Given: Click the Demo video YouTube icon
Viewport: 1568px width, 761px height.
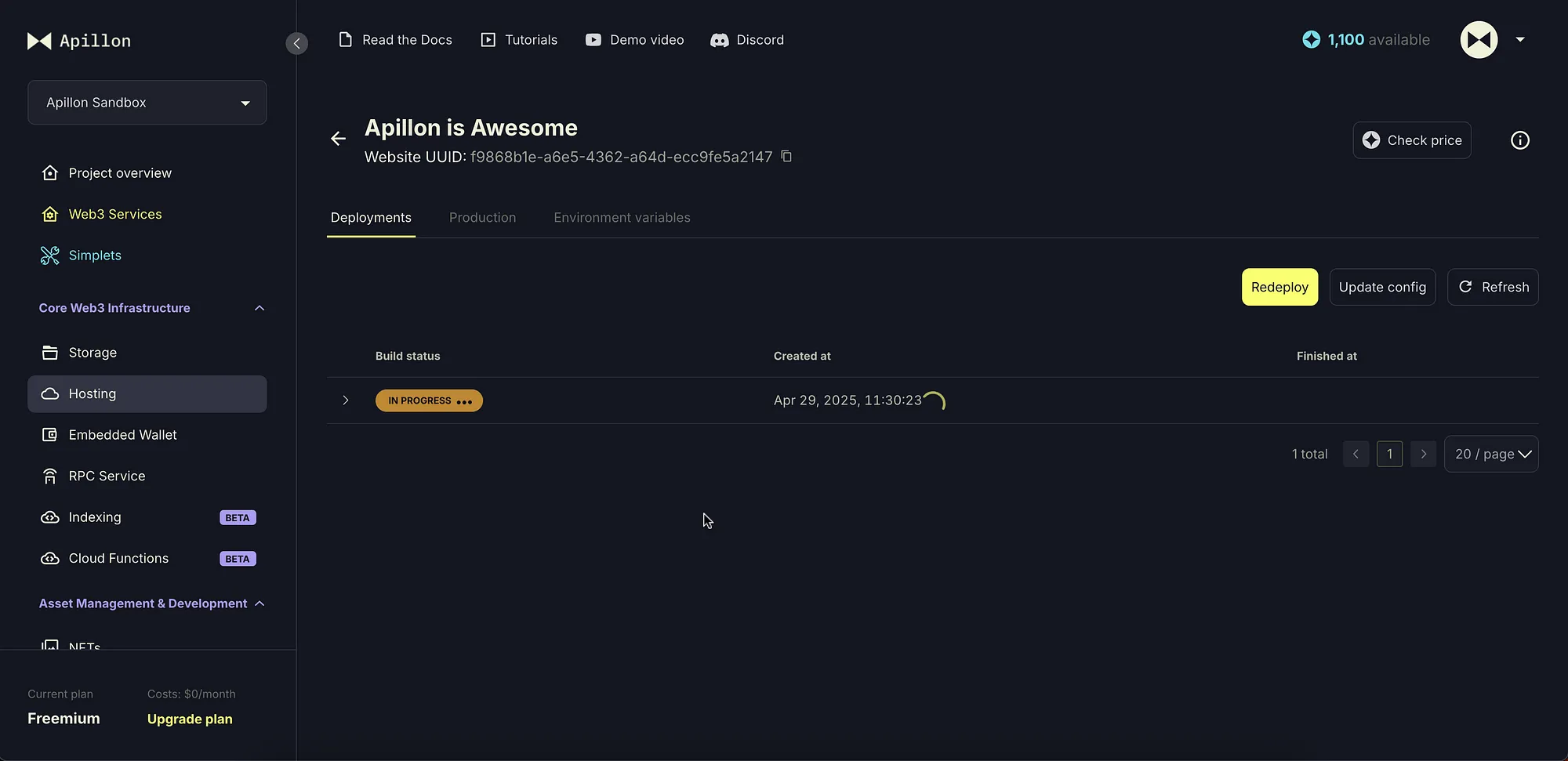Looking at the screenshot, I should click(x=593, y=40).
